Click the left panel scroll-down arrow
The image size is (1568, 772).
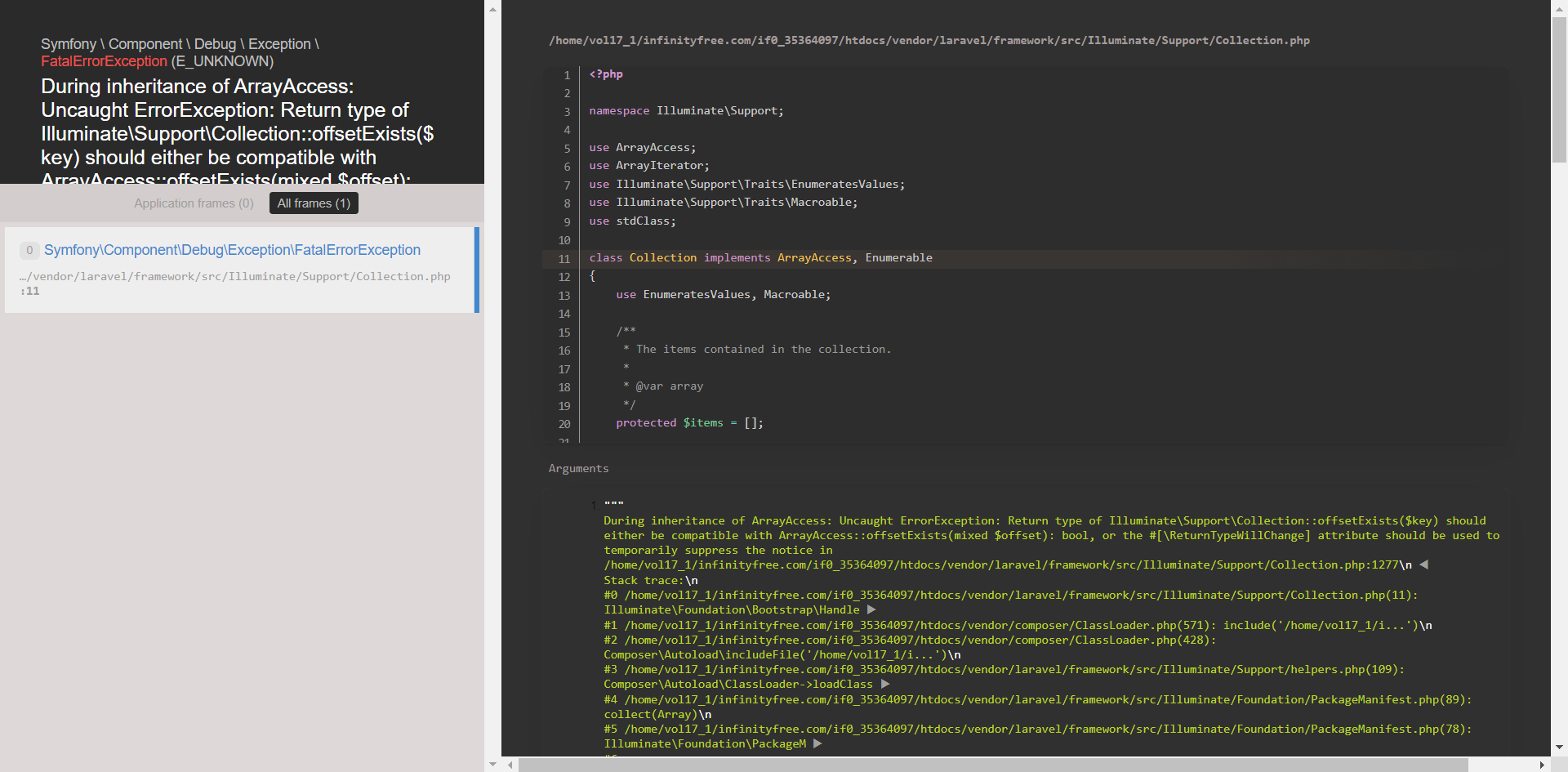492,764
